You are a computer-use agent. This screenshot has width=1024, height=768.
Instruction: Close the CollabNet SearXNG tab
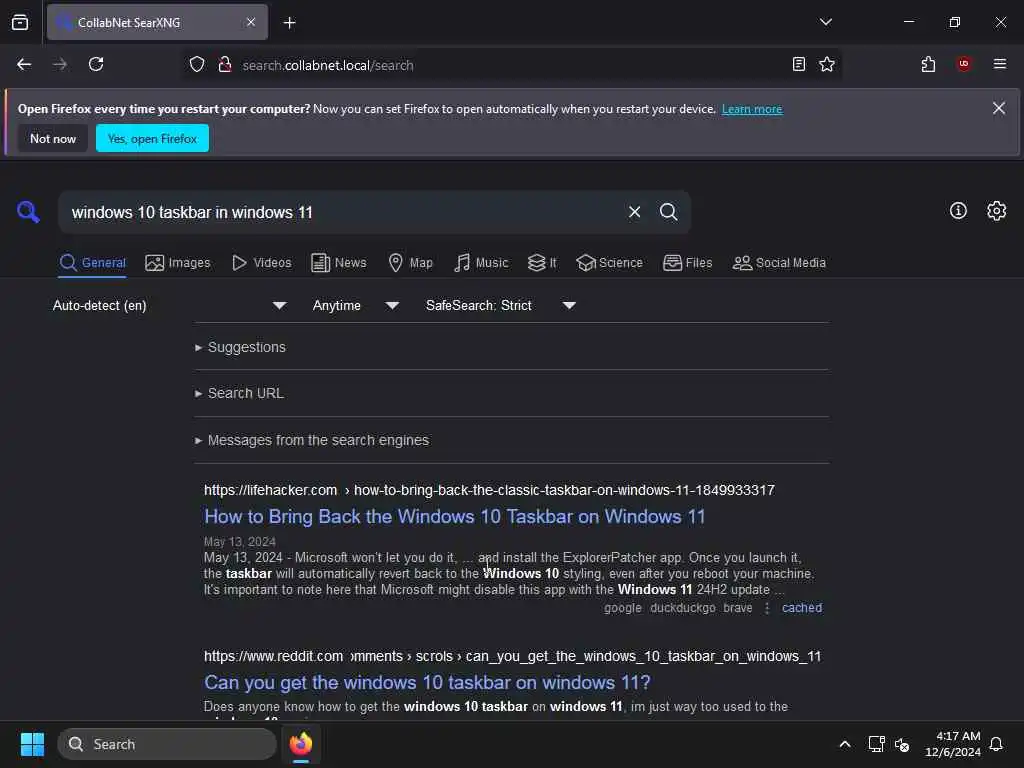tap(251, 22)
